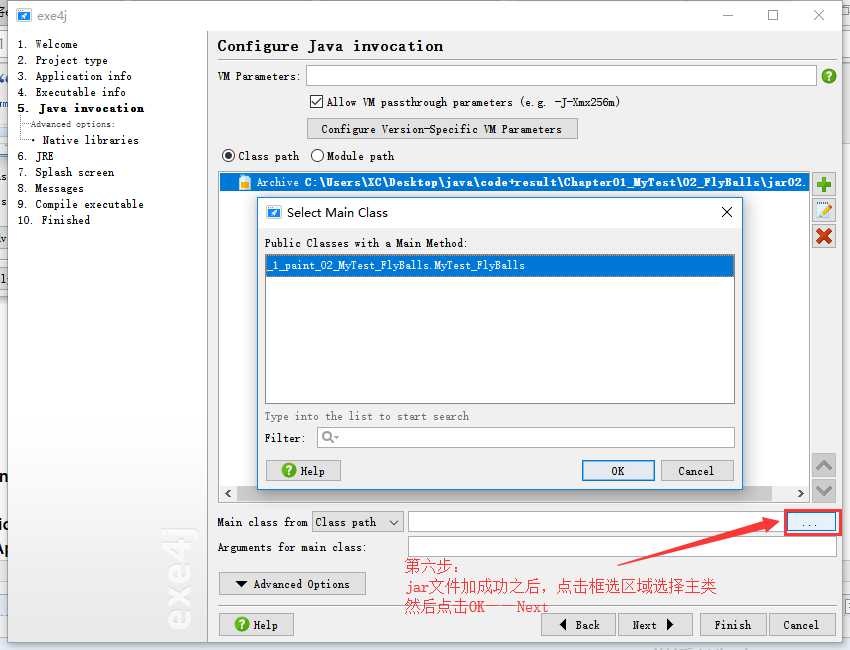Image resolution: width=850 pixels, height=650 pixels.
Task: Click the exe4j window title icon
Action: point(24,15)
